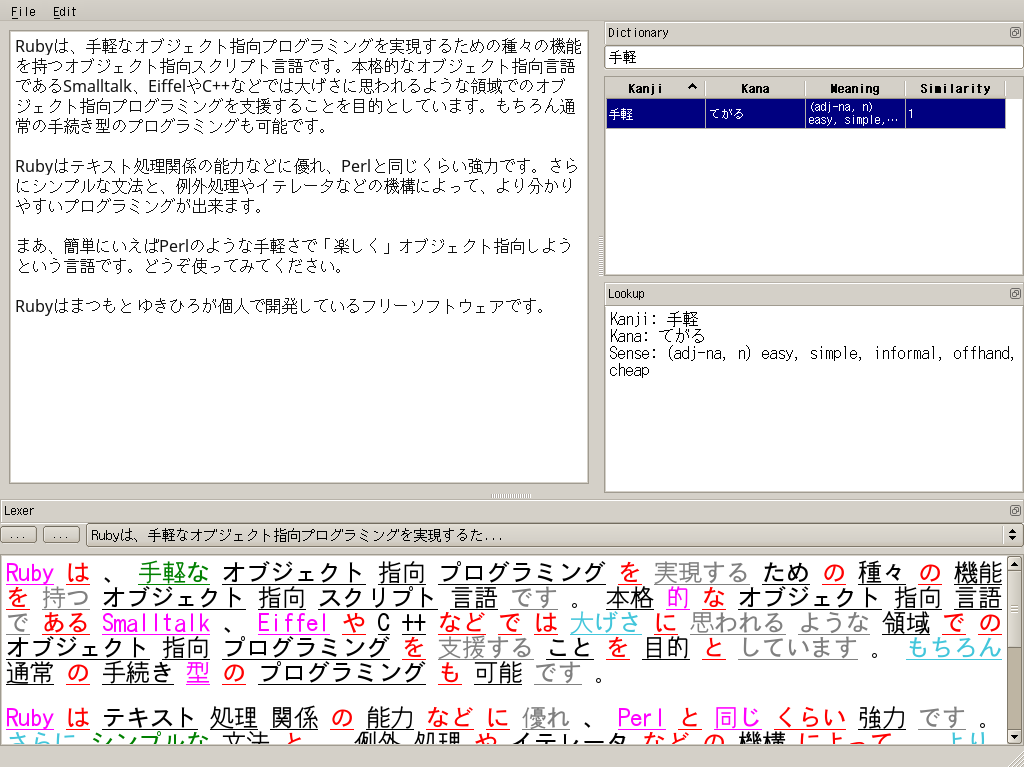Select the magenta token 的 in the Lexer

click(678, 598)
